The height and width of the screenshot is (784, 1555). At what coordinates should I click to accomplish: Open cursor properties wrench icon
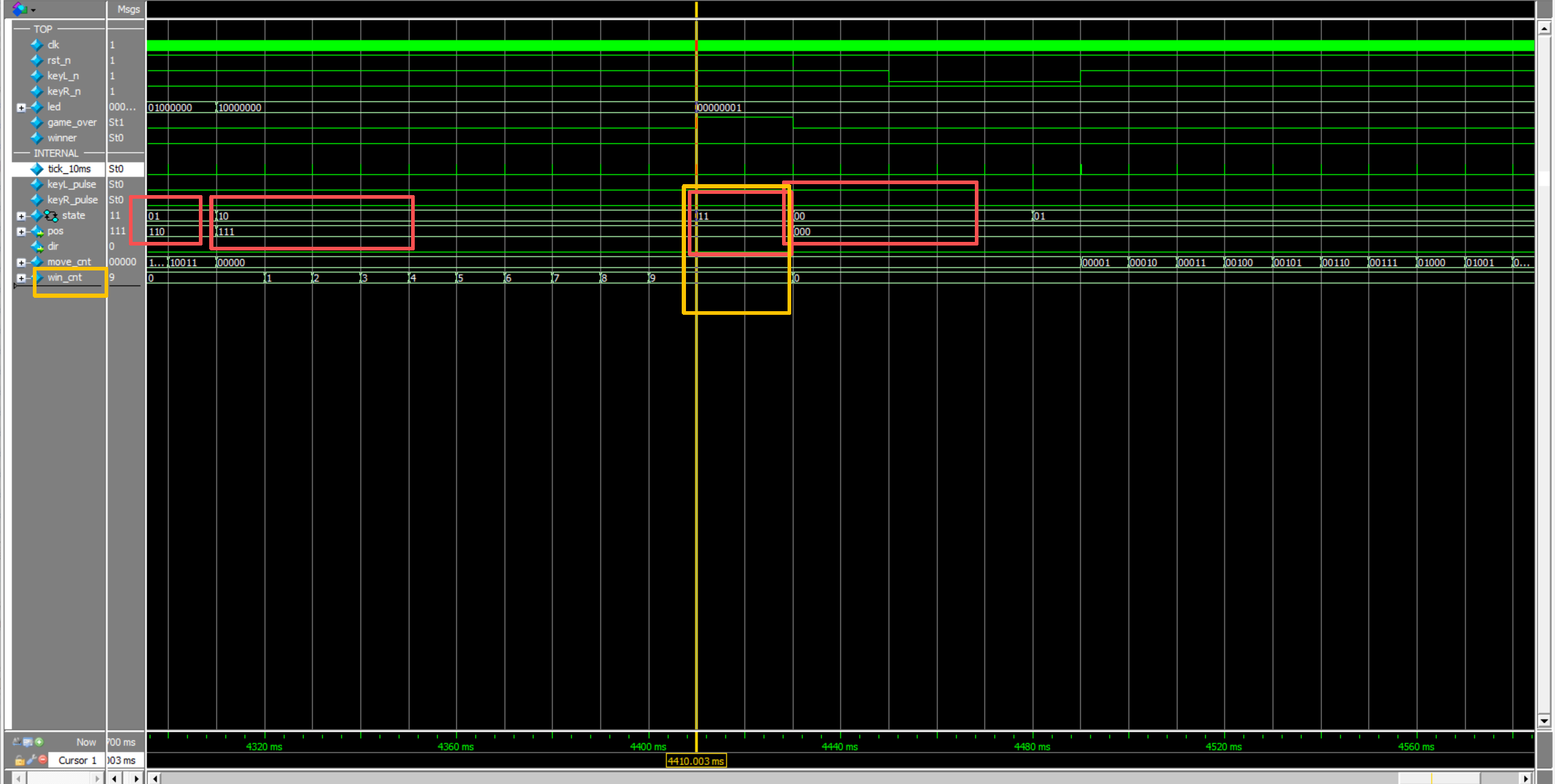tap(31, 760)
